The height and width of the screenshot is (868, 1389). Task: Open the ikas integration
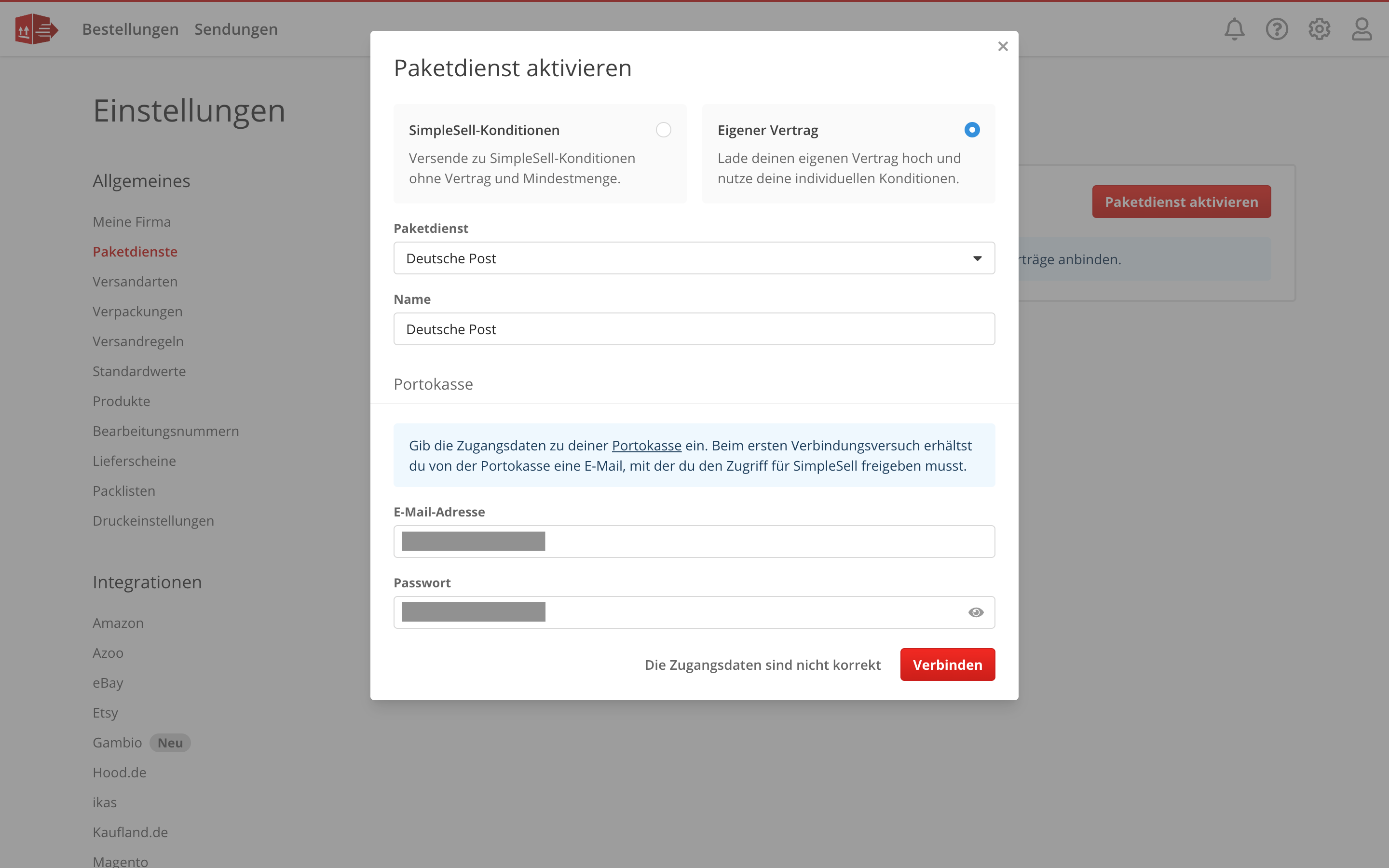105,802
